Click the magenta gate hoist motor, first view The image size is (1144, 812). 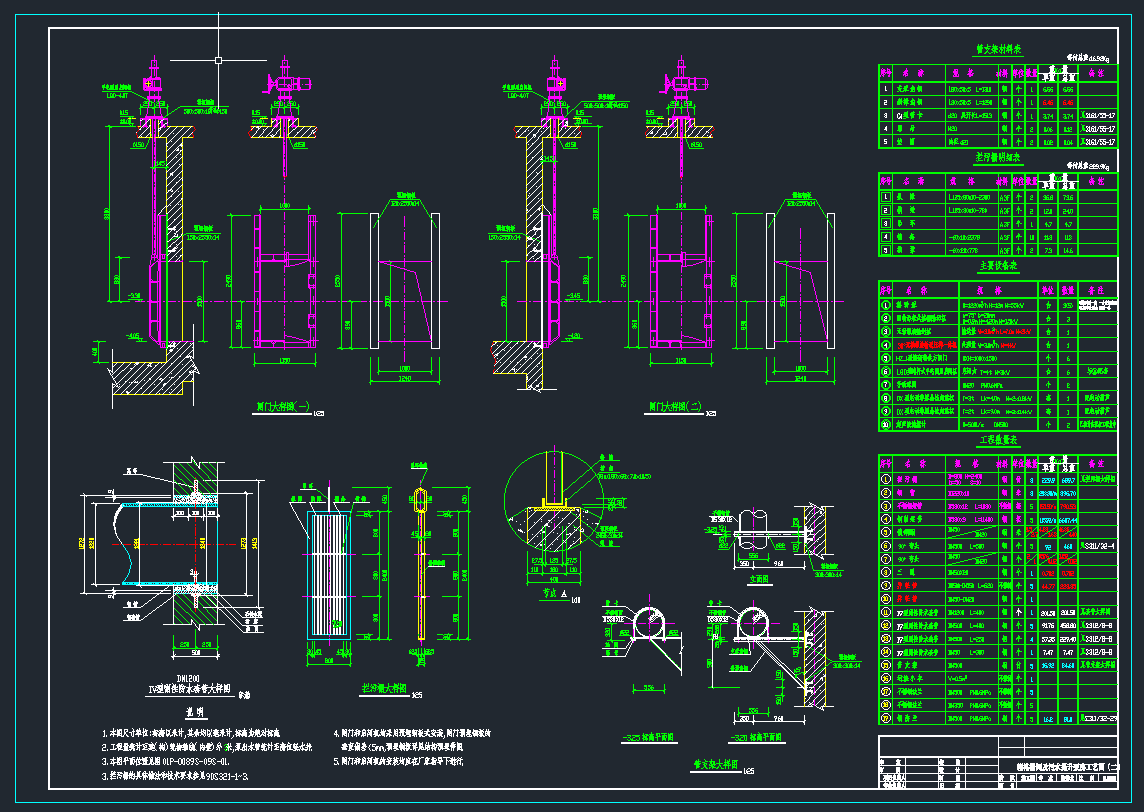pyautogui.click(x=153, y=82)
